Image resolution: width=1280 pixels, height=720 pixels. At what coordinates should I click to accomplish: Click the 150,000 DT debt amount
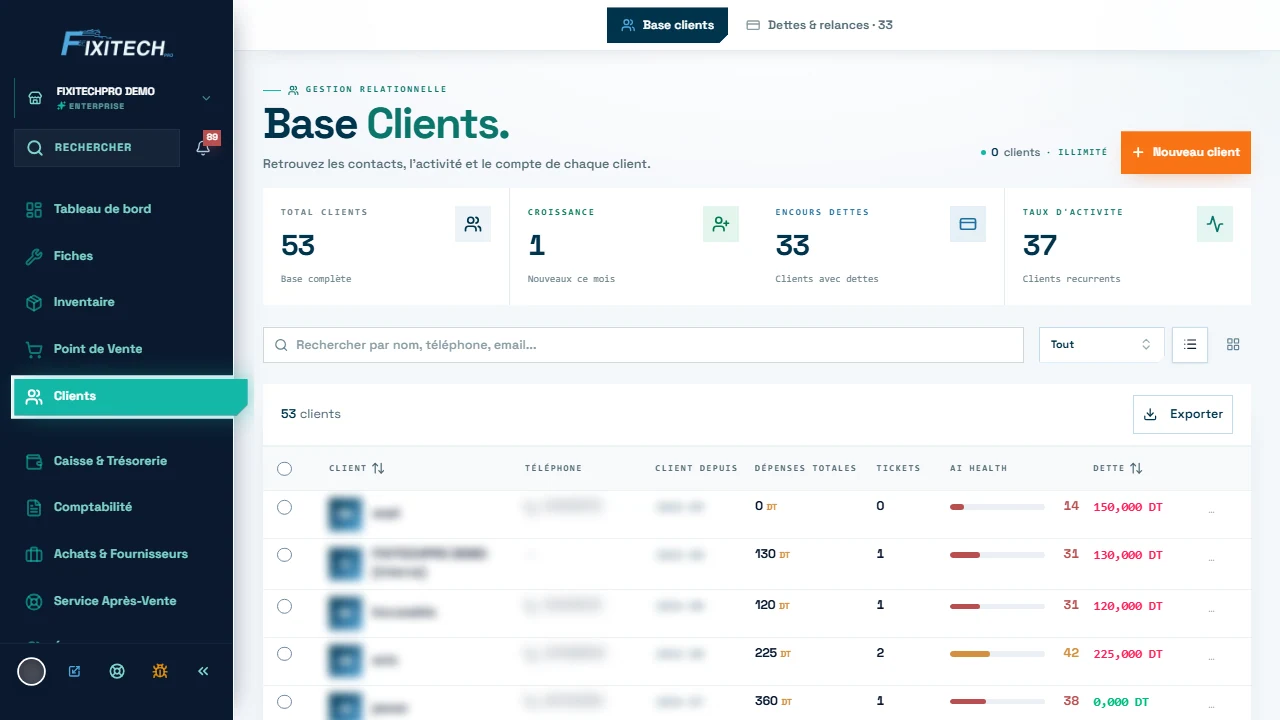pyautogui.click(x=1128, y=507)
